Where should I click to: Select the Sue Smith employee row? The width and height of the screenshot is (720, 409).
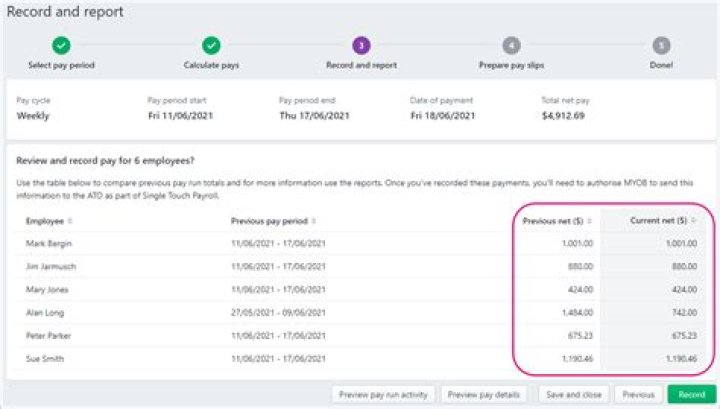tap(361, 359)
